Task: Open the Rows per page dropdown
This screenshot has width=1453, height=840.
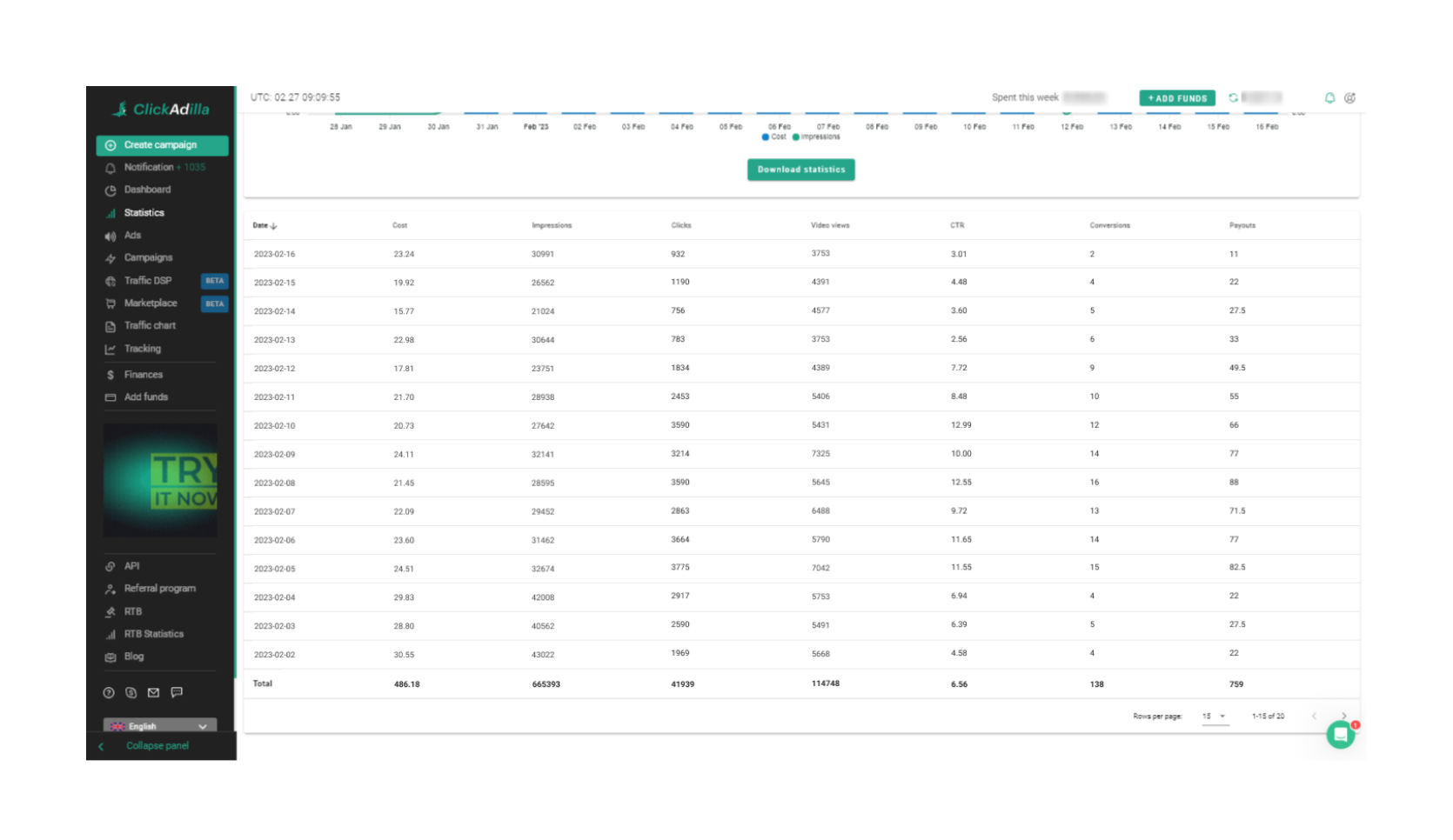Action: point(1215,716)
